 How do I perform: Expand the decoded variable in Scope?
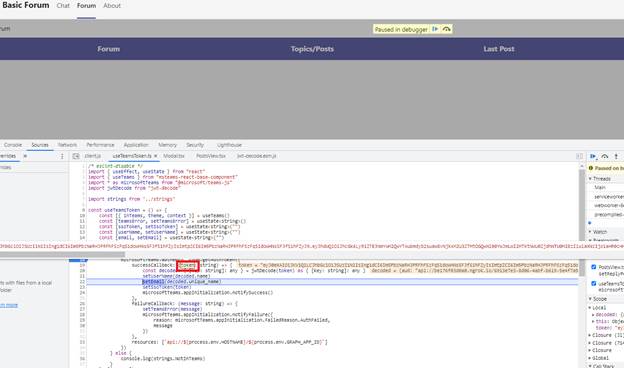coord(593,315)
